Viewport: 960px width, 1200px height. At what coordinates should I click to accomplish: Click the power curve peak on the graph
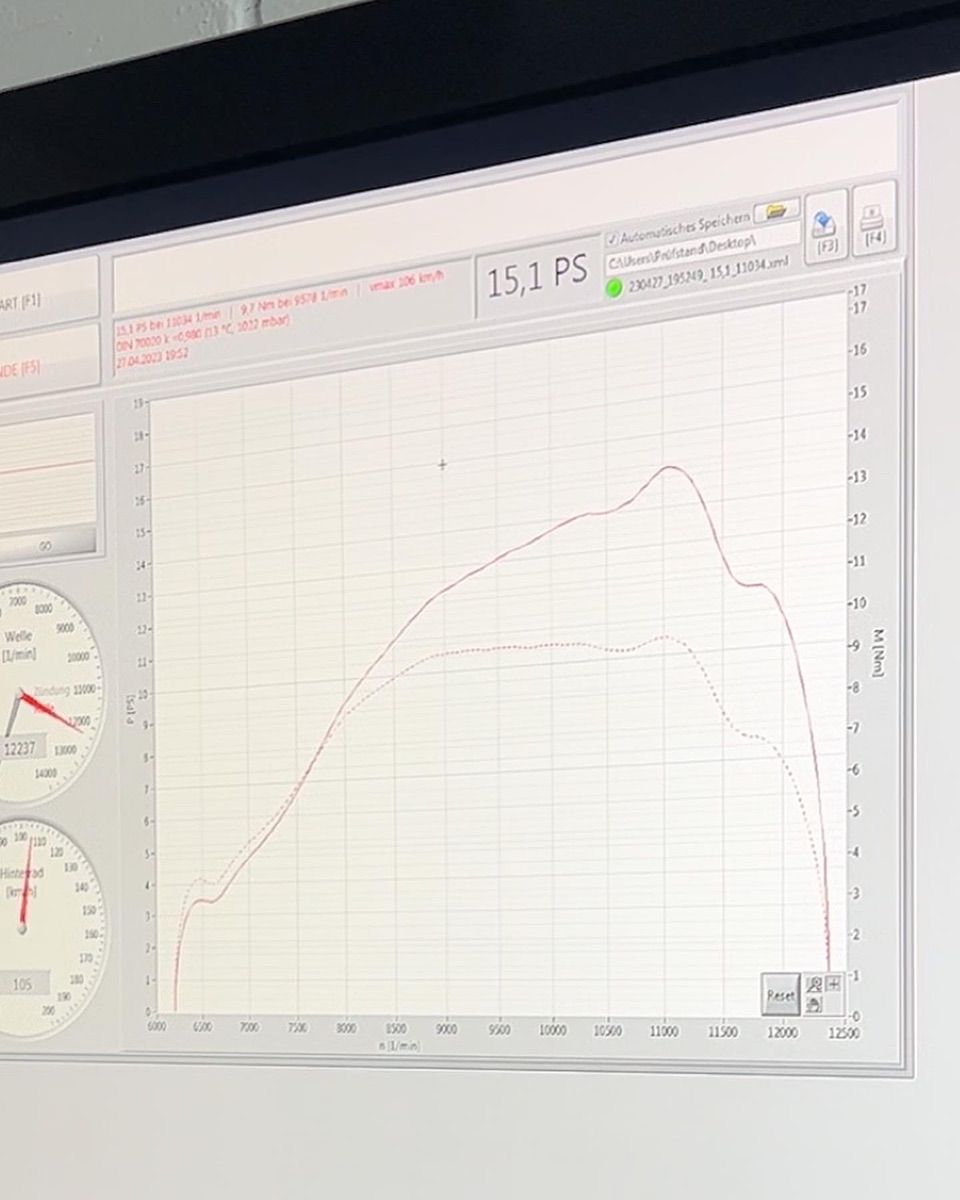pos(672,467)
